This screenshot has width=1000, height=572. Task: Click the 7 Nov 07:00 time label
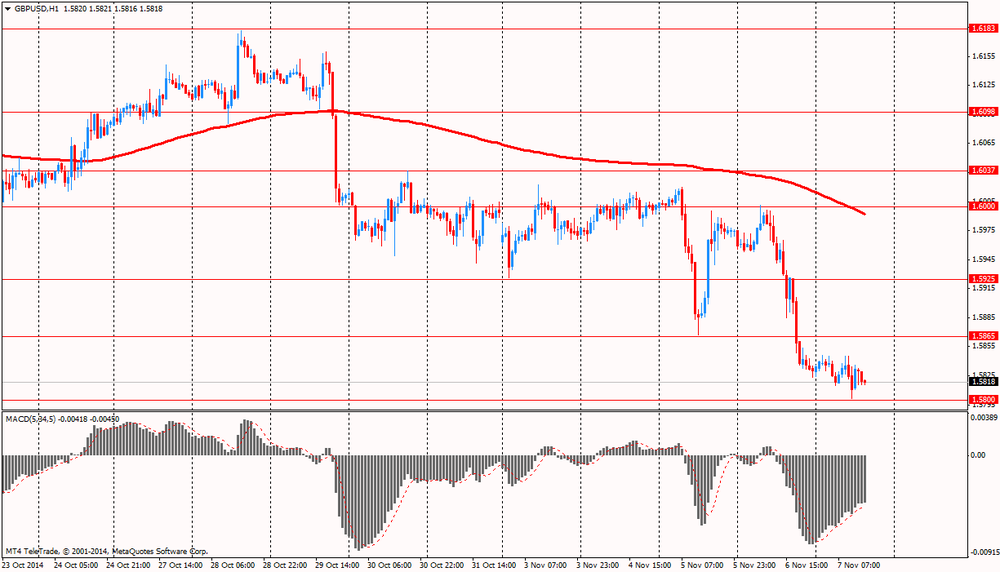click(x=859, y=565)
